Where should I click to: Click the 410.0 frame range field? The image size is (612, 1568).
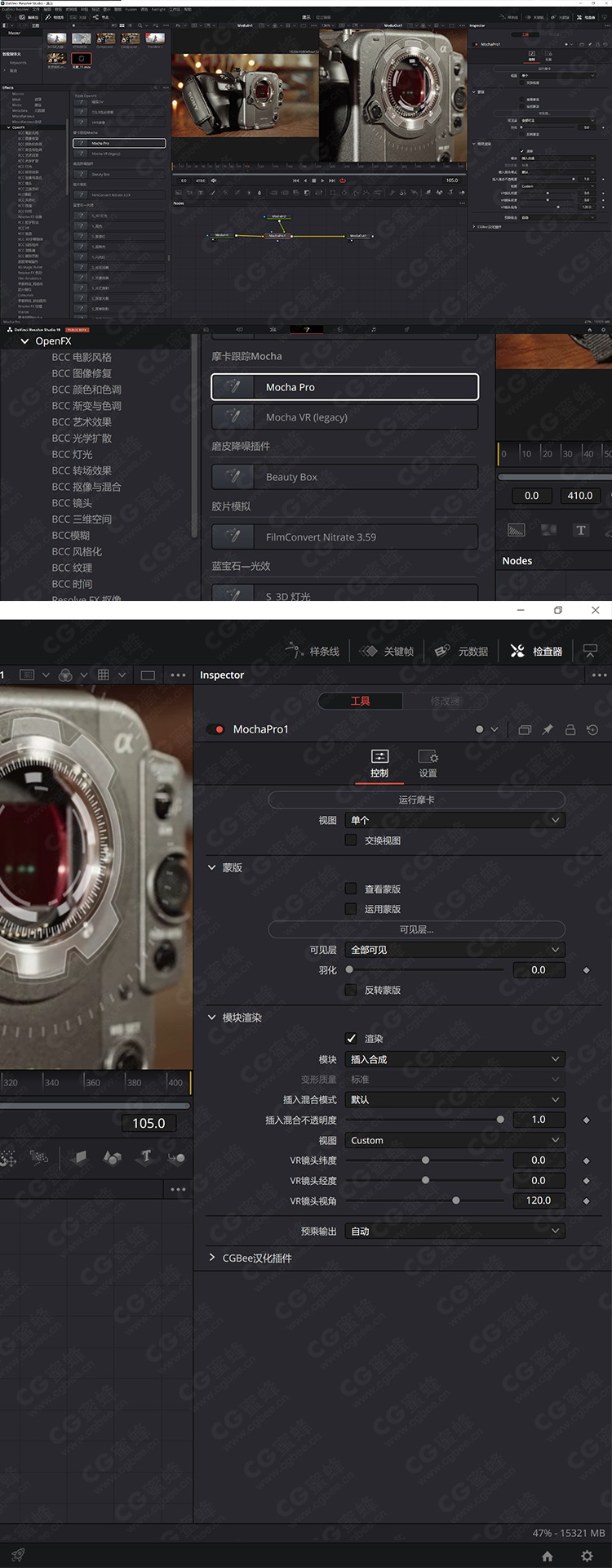(580, 496)
